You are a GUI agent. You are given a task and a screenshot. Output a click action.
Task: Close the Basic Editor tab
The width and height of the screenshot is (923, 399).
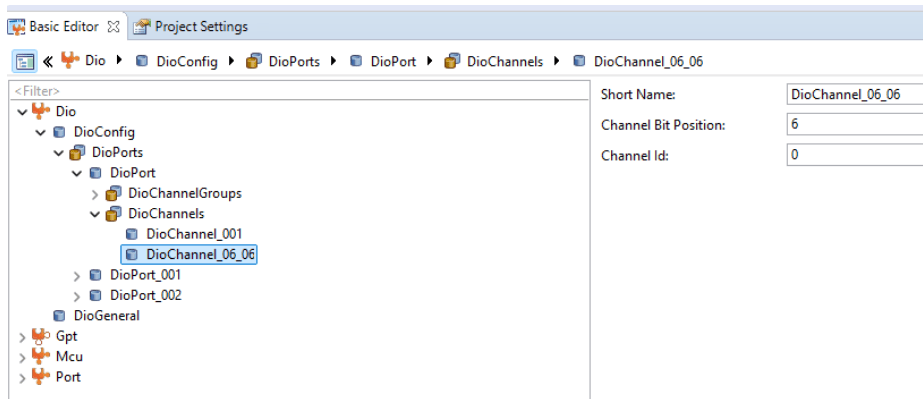114,26
